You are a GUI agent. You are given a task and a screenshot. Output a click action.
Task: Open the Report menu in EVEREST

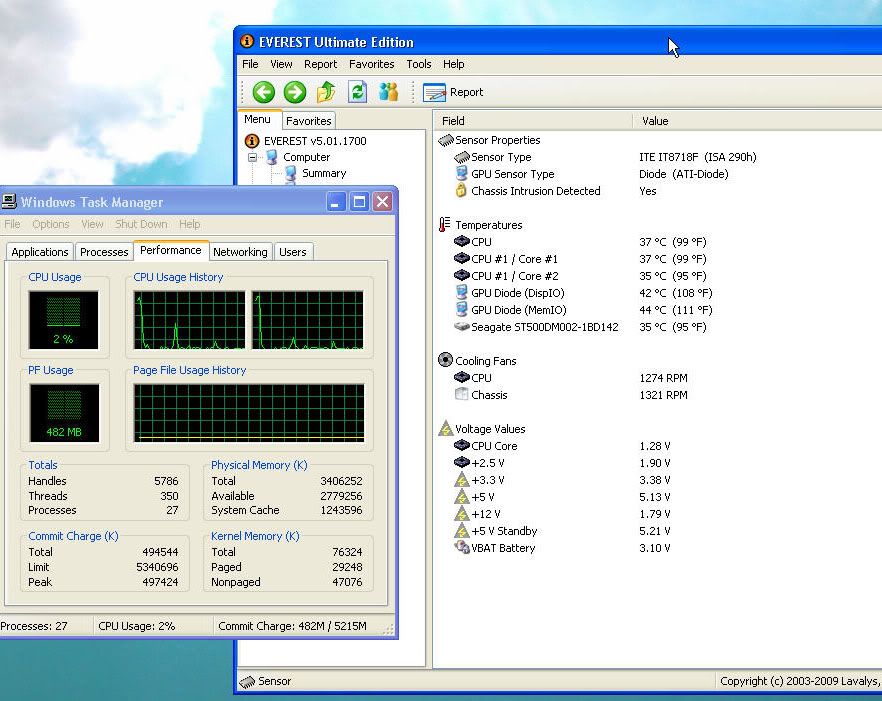(321, 64)
